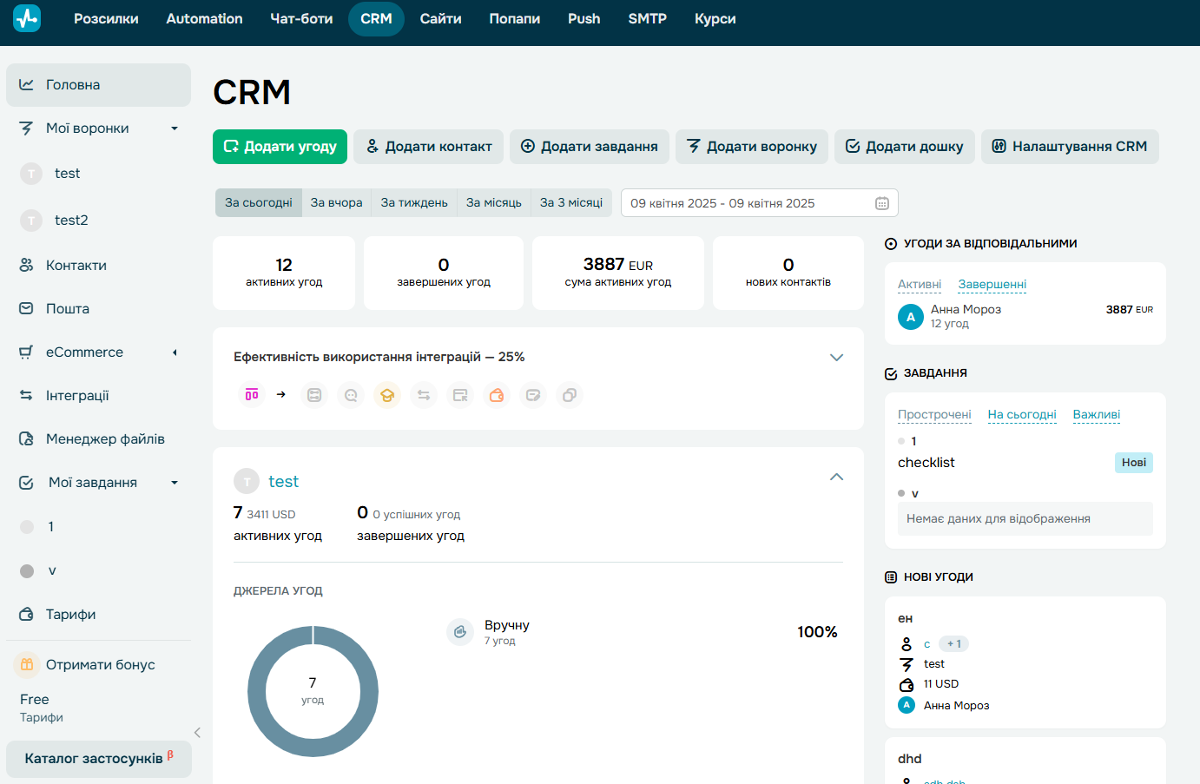Select the За сьогодні period filter
Image resolution: width=1200 pixels, height=784 pixels.
[258, 203]
